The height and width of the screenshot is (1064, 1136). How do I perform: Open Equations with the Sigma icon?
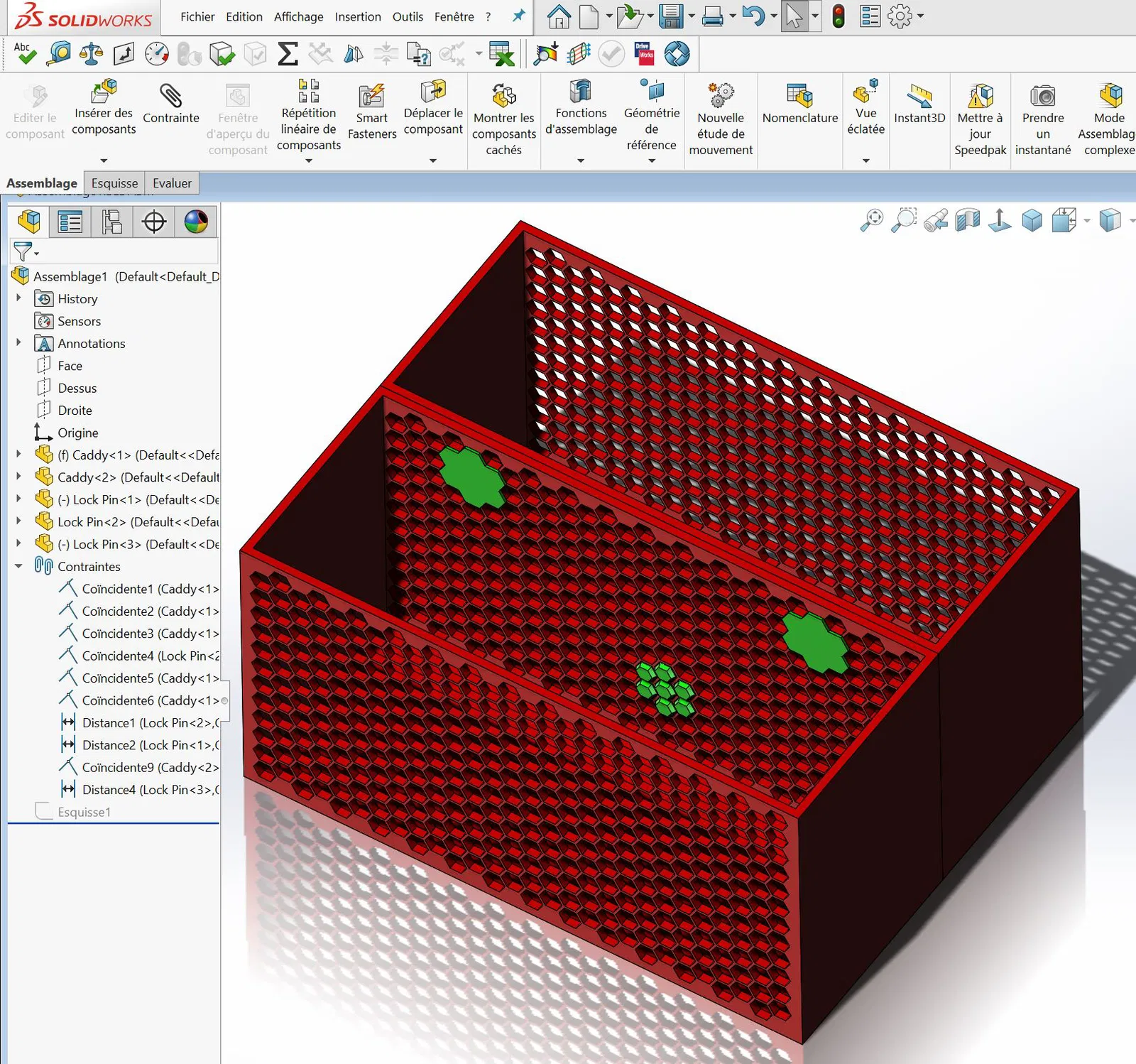point(288,54)
